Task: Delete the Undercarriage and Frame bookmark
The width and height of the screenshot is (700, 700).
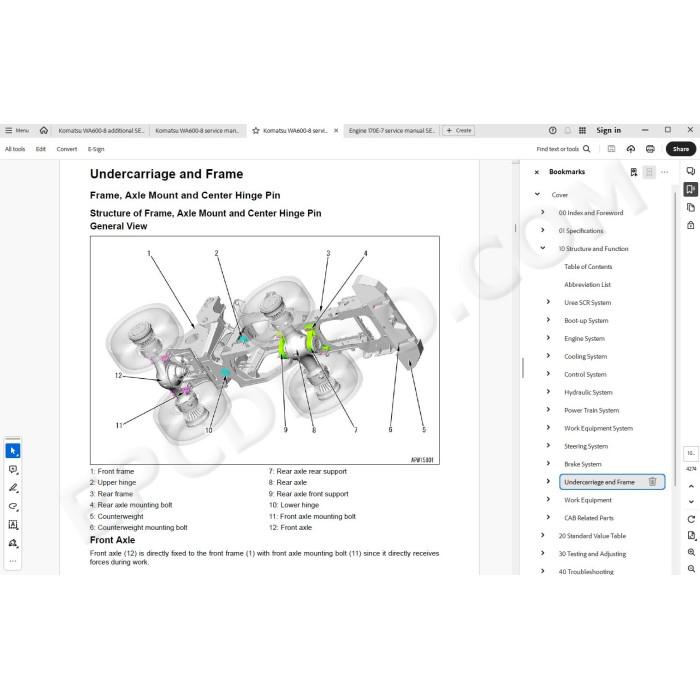Action: pos(652,482)
